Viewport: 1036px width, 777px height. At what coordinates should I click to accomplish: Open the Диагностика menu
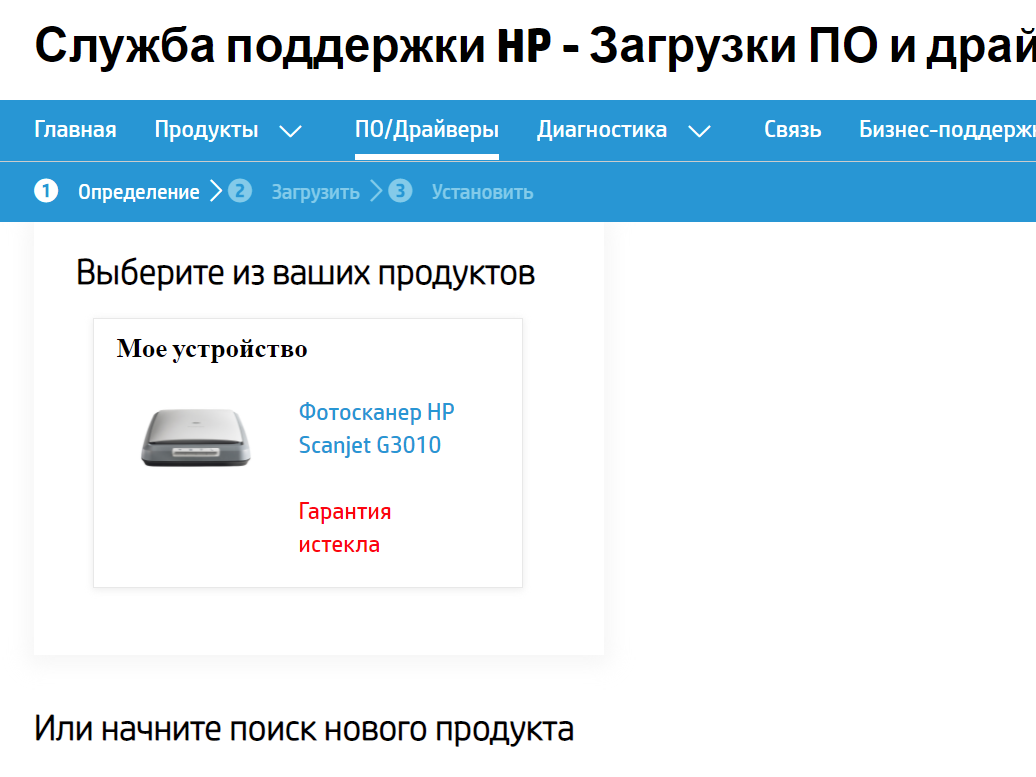pos(602,130)
